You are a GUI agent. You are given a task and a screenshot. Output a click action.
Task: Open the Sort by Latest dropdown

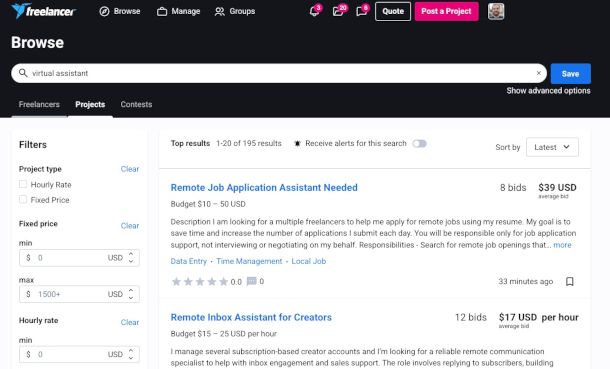point(552,147)
